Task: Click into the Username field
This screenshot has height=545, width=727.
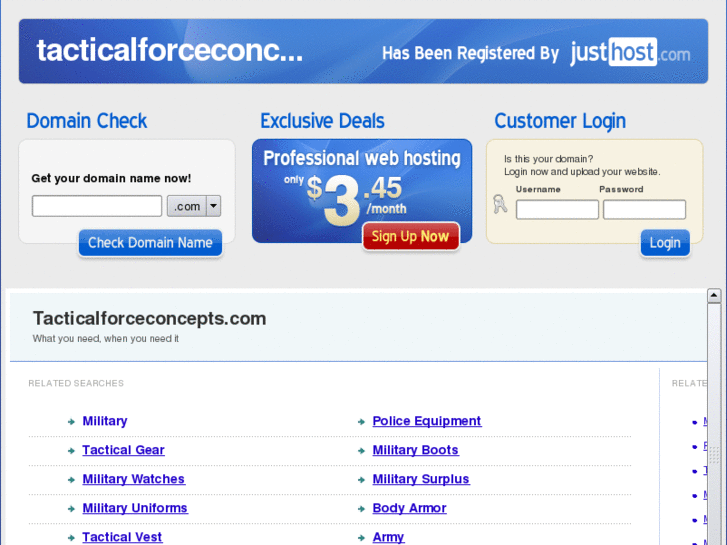Action: pos(557,210)
